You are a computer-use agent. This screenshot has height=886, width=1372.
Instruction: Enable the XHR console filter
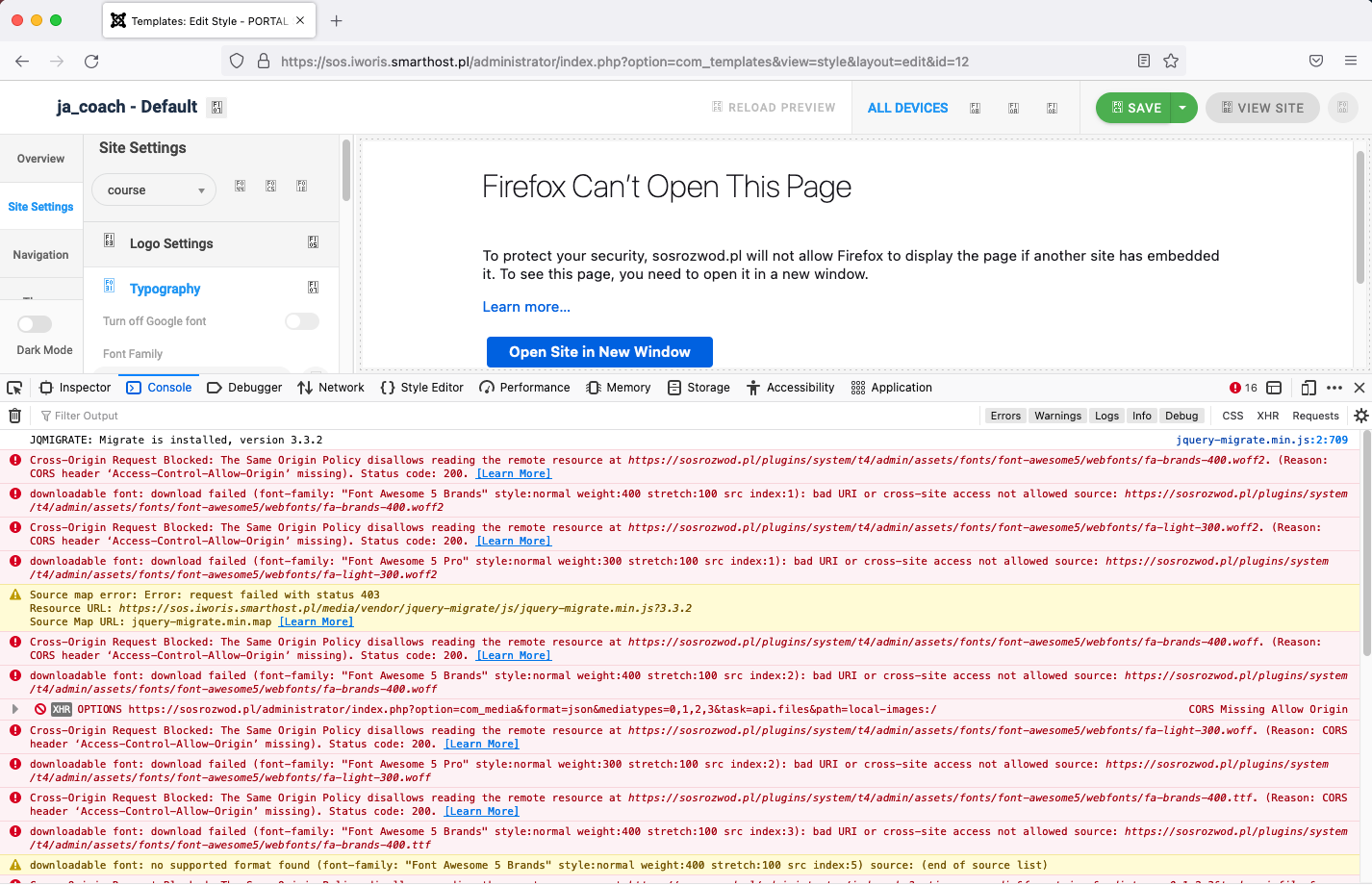click(1268, 416)
